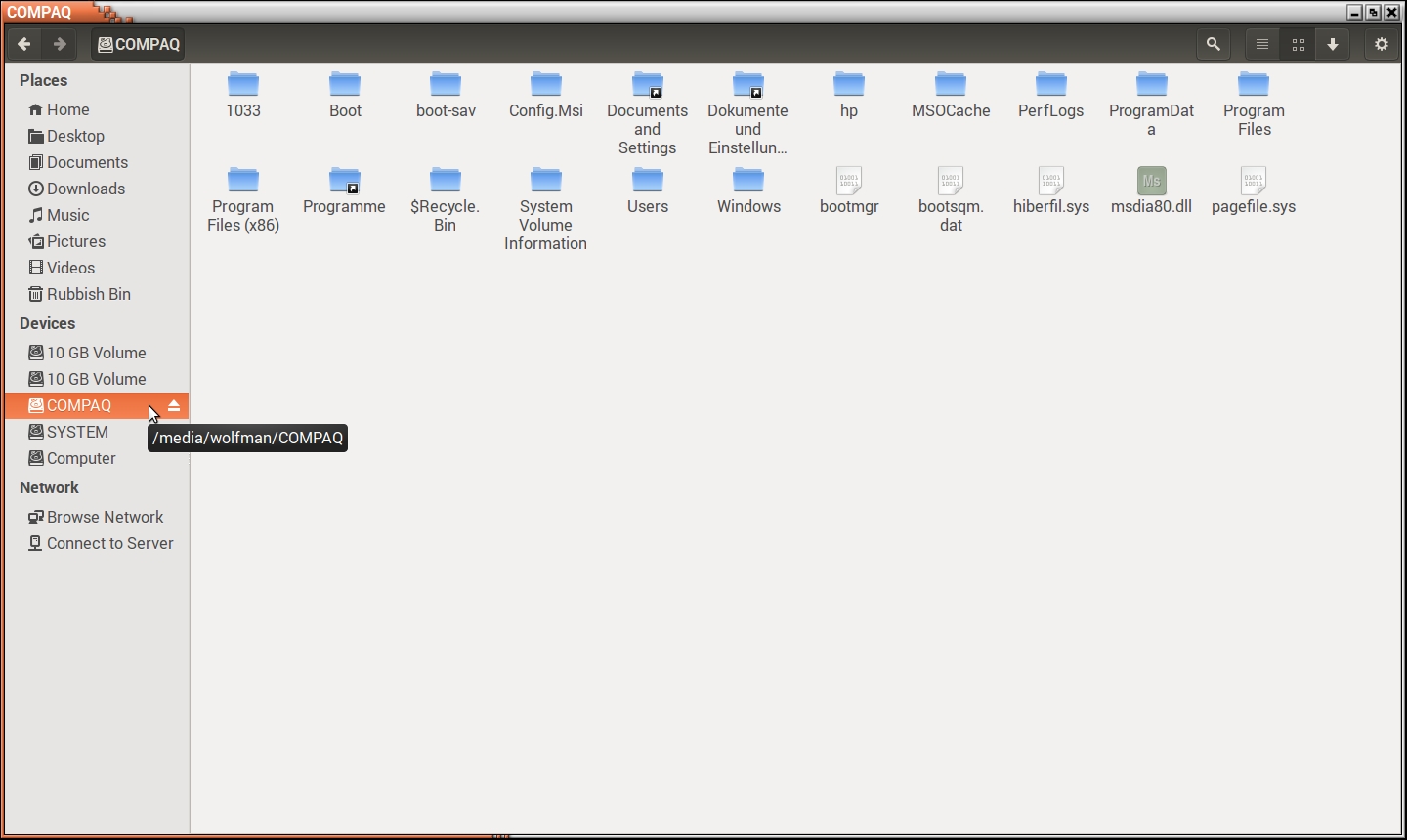Open Rubbish Bin in the sidebar
The image size is (1407, 840).
(88, 294)
